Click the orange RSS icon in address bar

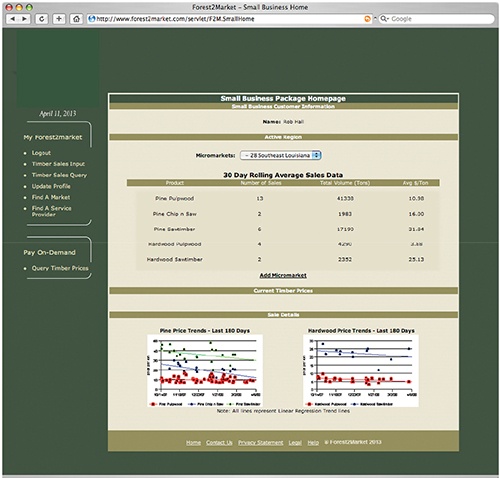tap(367, 19)
